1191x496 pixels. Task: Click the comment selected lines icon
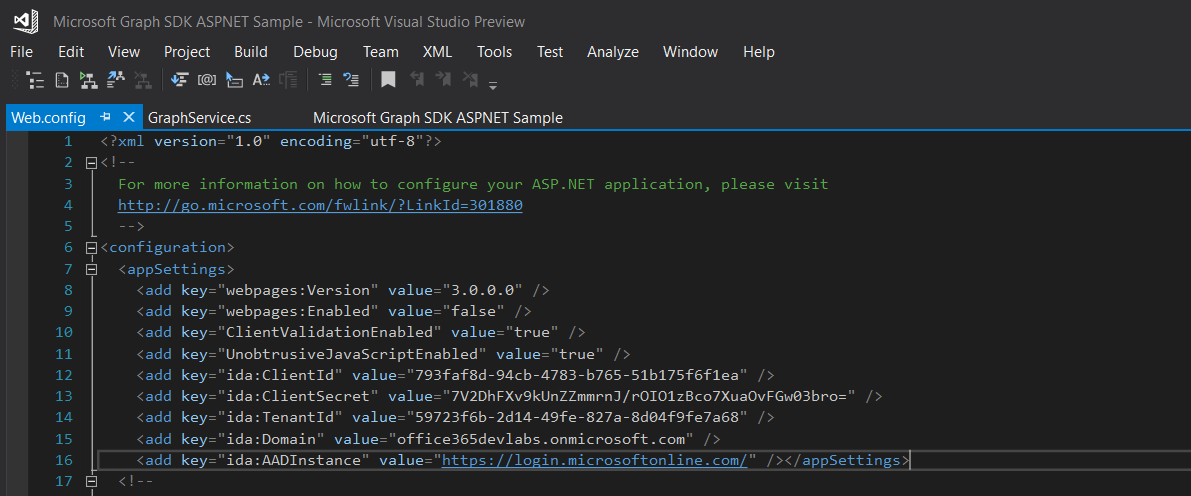coord(325,80)
